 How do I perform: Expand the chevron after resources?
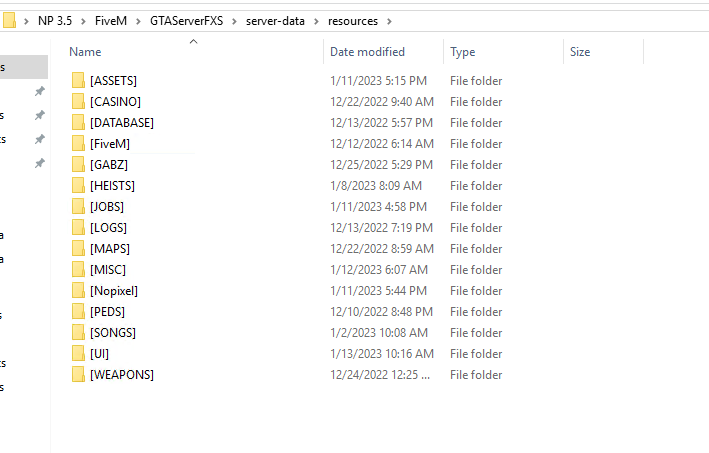(389, 21)
